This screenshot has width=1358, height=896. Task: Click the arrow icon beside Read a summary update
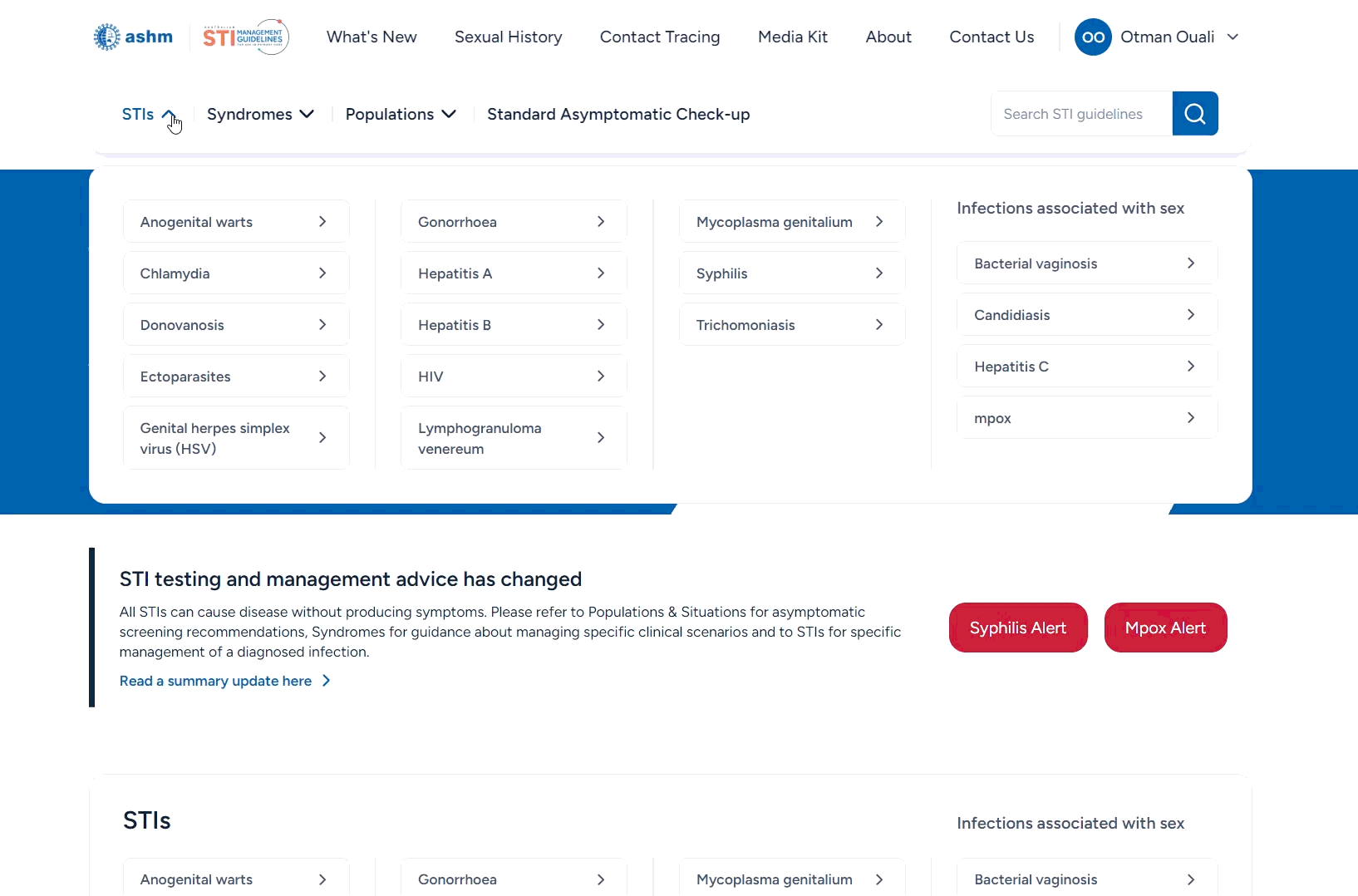click(326, 681)
